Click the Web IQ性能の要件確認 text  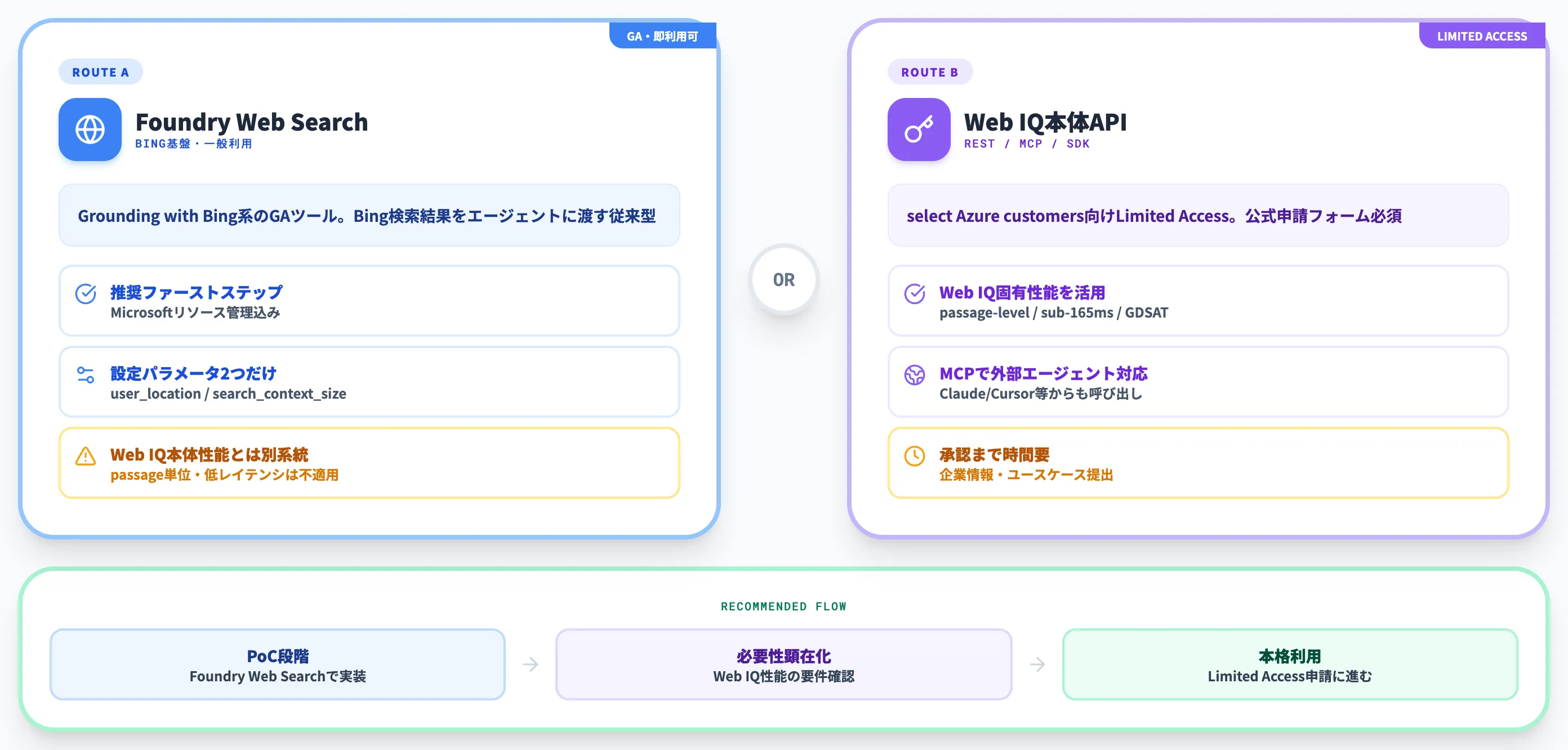pyautogui.click(x=784, y=677)
